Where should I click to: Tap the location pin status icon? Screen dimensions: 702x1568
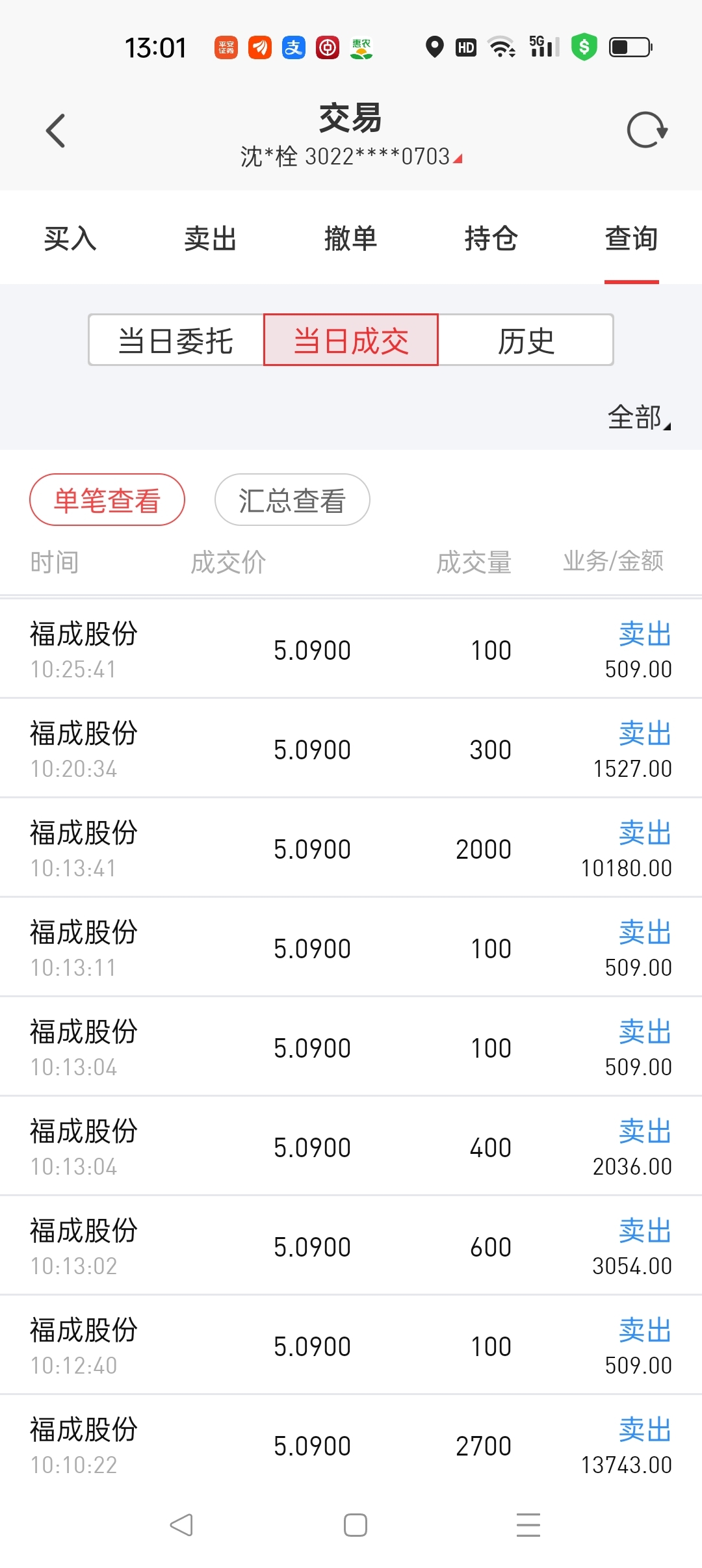pyautogui.click(x=434, y=47)
